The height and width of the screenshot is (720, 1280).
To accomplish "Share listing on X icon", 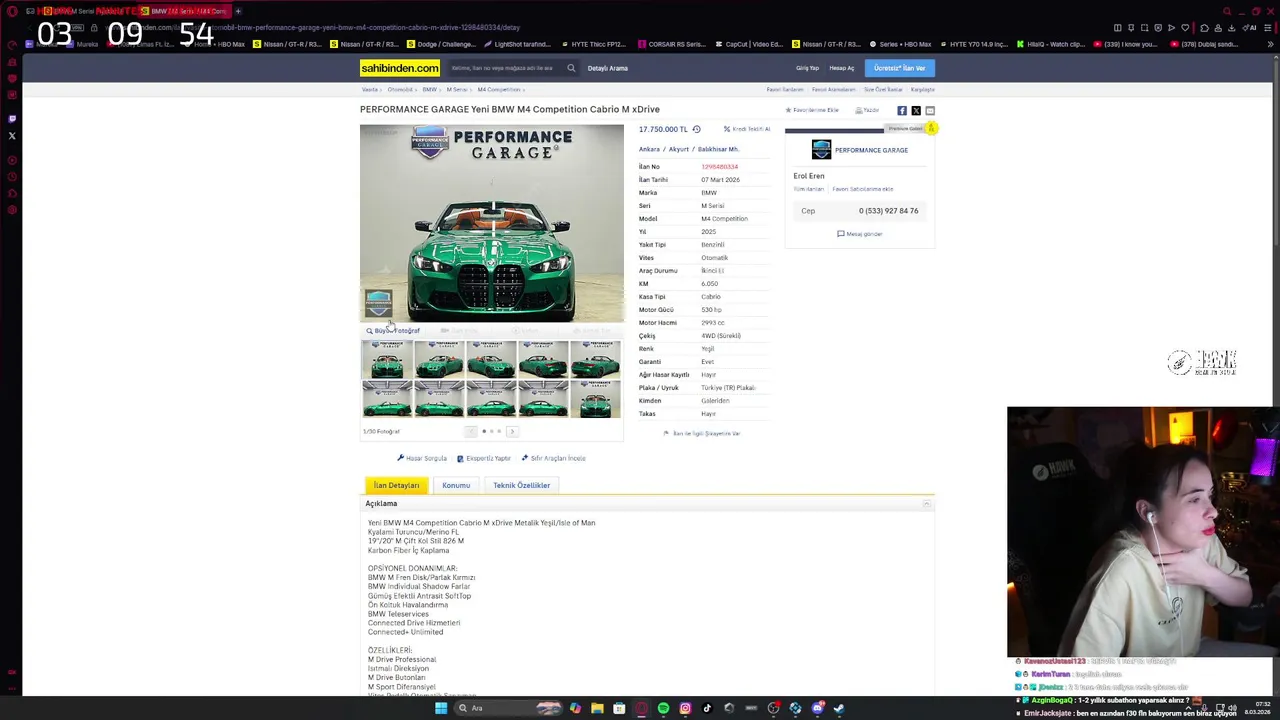I will tap(916, 110).
